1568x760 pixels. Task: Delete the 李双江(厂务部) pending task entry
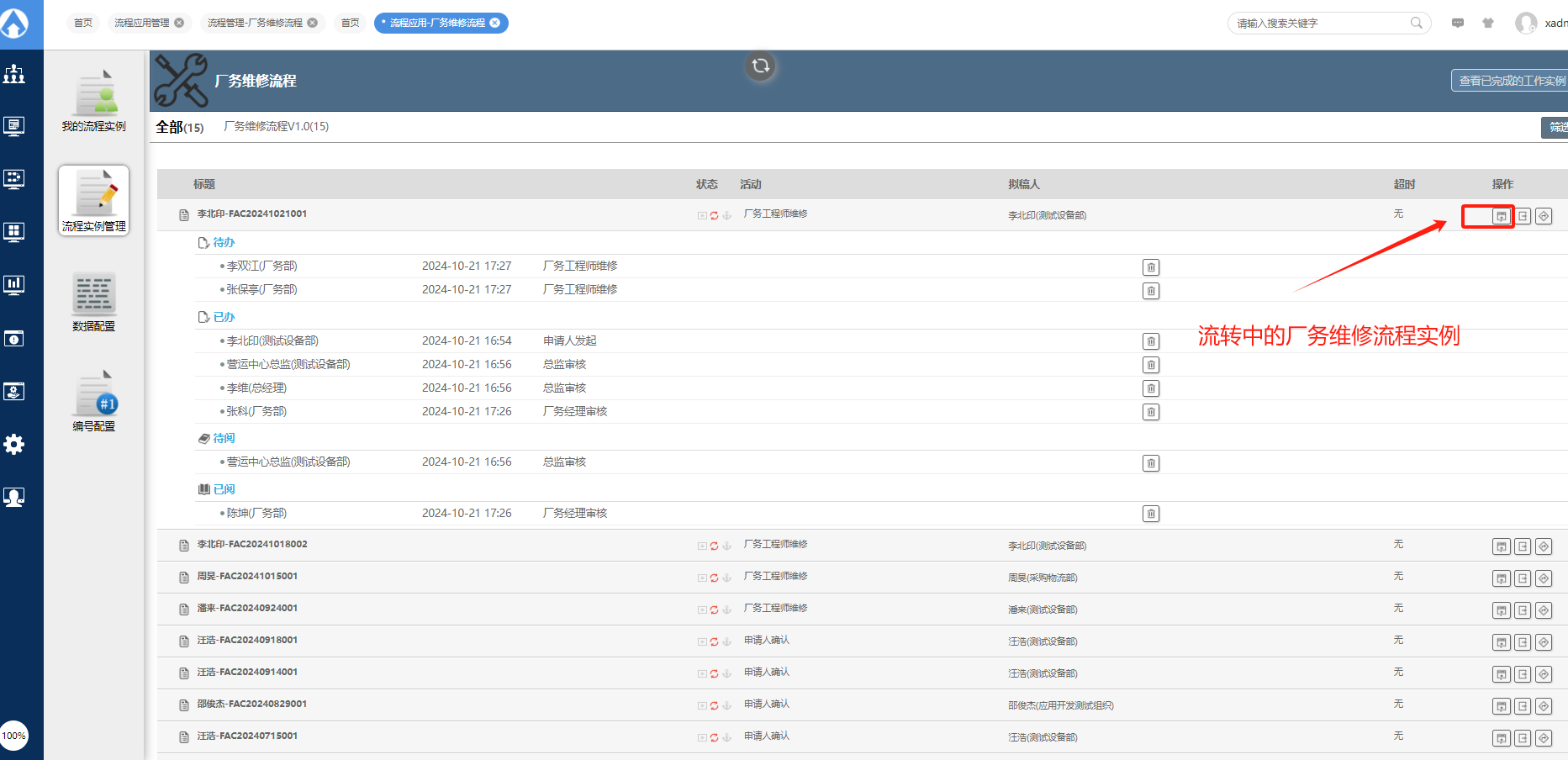pyautogui.click(x=1151, y=267)
